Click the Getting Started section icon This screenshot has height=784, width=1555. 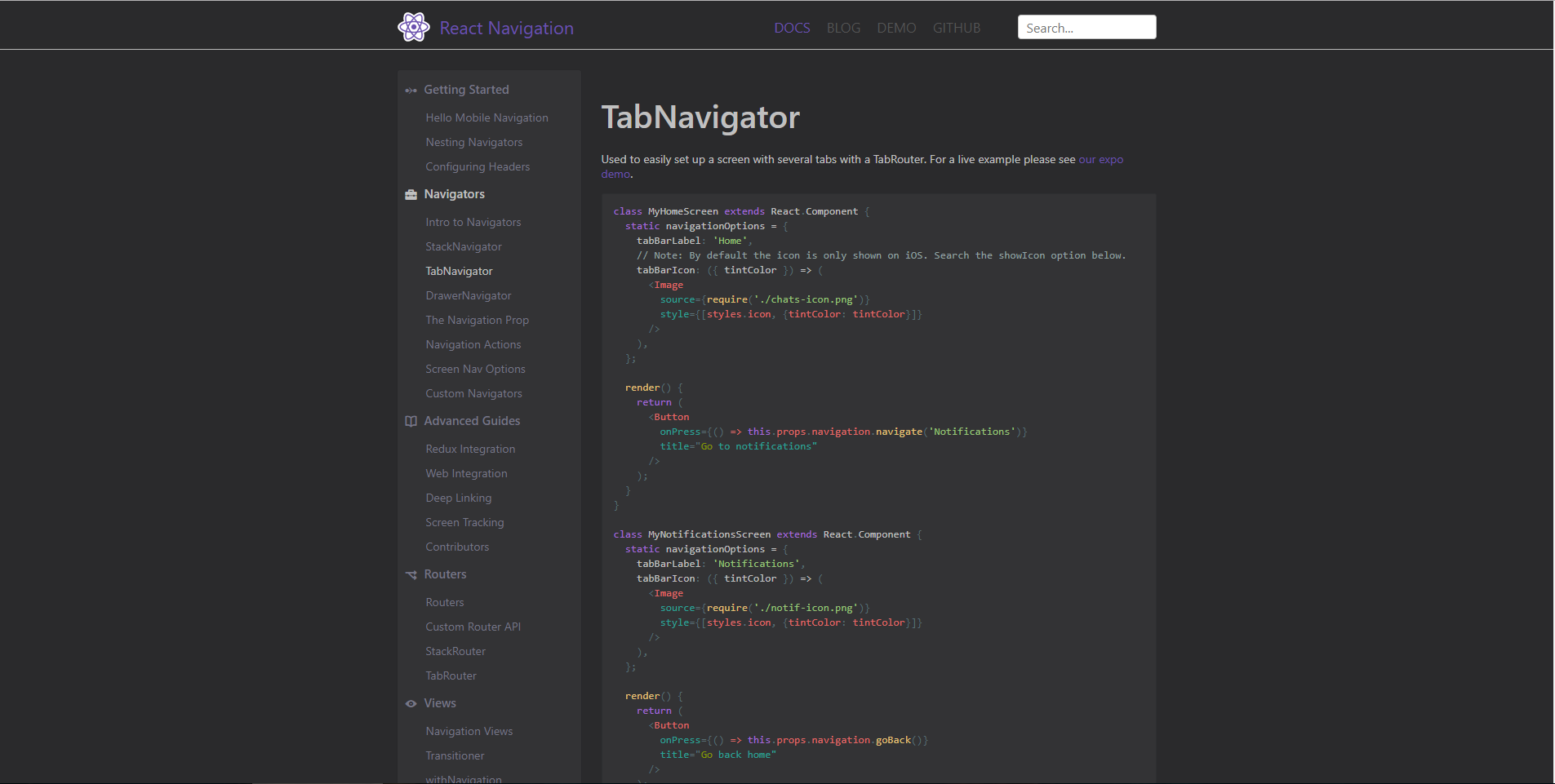[x=411, y=91]
